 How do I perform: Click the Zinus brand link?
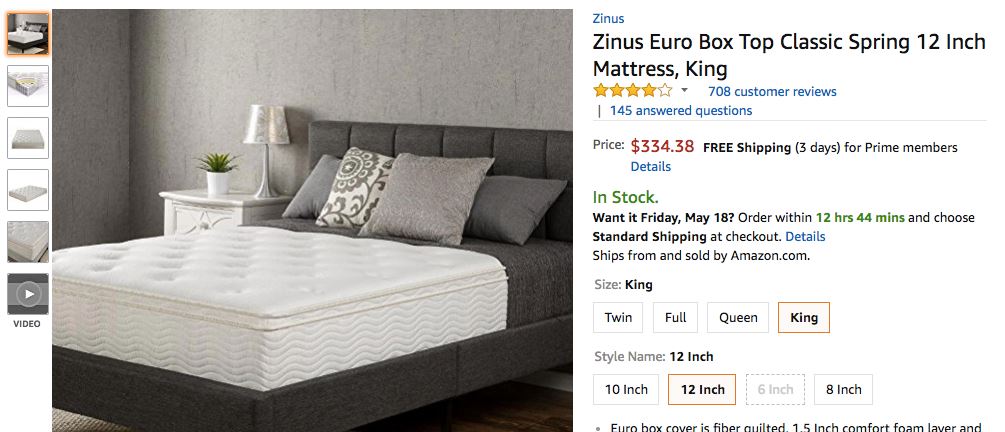[608, 19]
